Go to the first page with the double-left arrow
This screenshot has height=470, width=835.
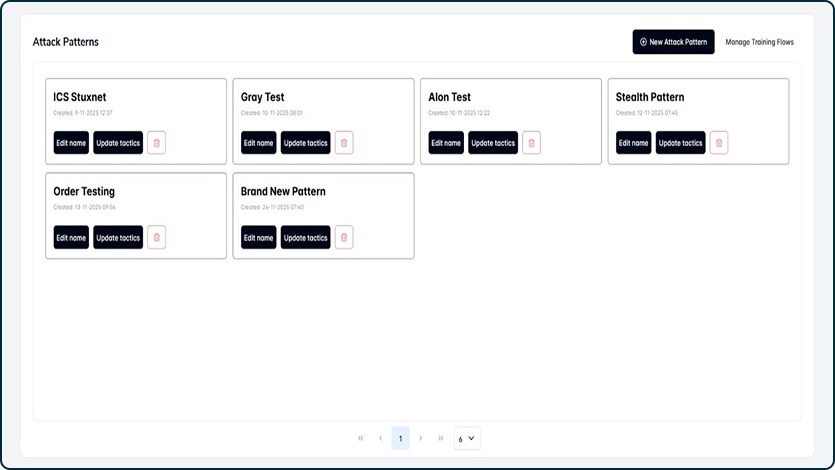click(x=361, y=438)
